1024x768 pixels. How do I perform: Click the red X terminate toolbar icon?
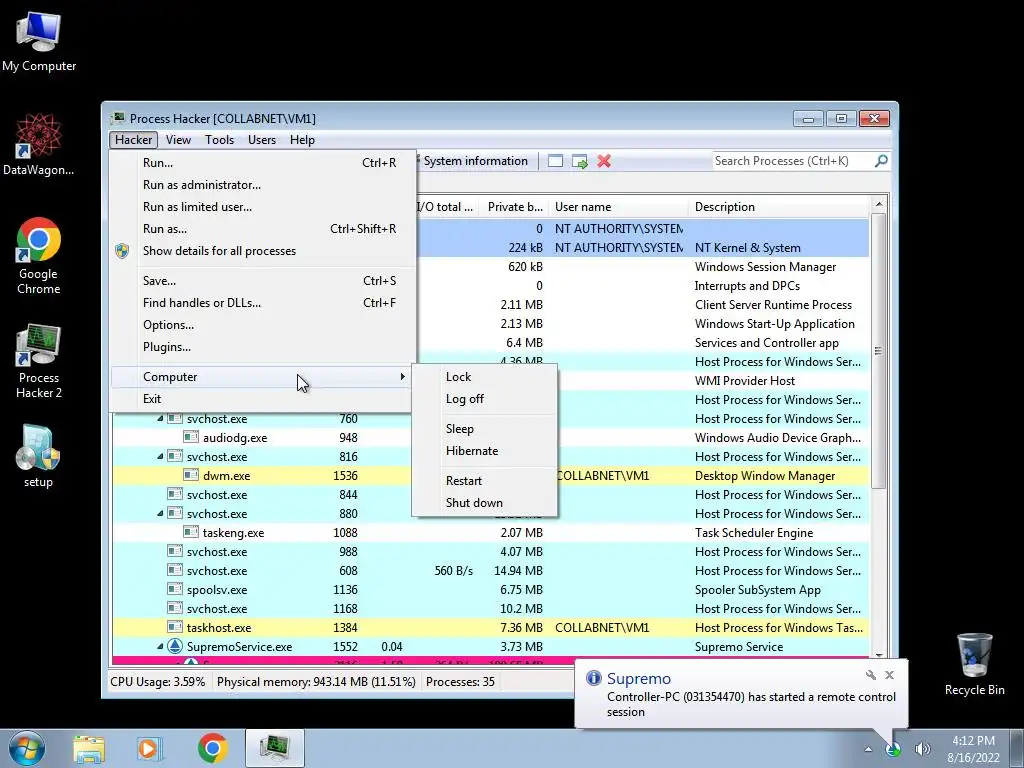pos(604,161)
